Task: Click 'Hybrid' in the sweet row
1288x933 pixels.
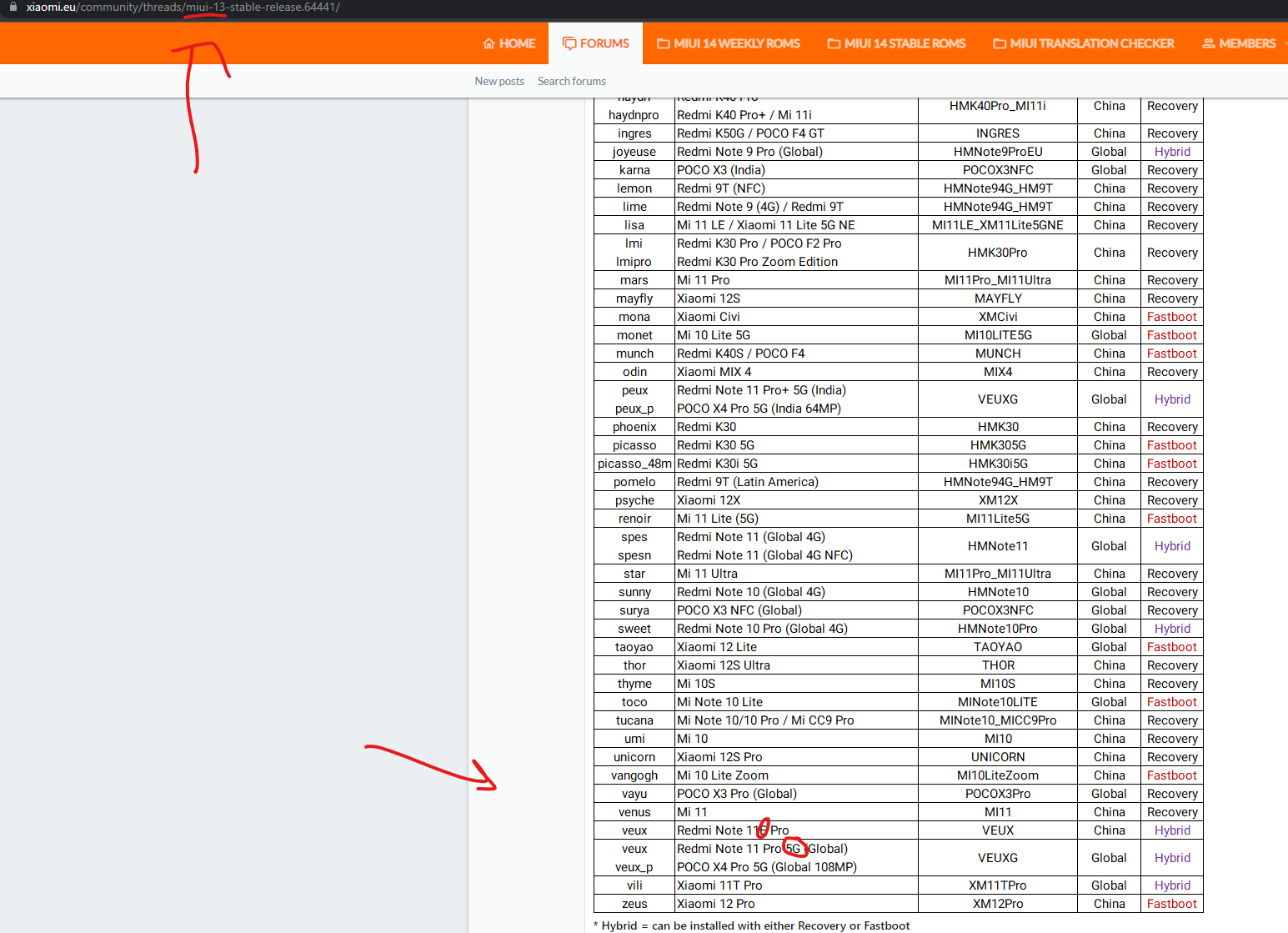Action: (x=1172, y=629)
